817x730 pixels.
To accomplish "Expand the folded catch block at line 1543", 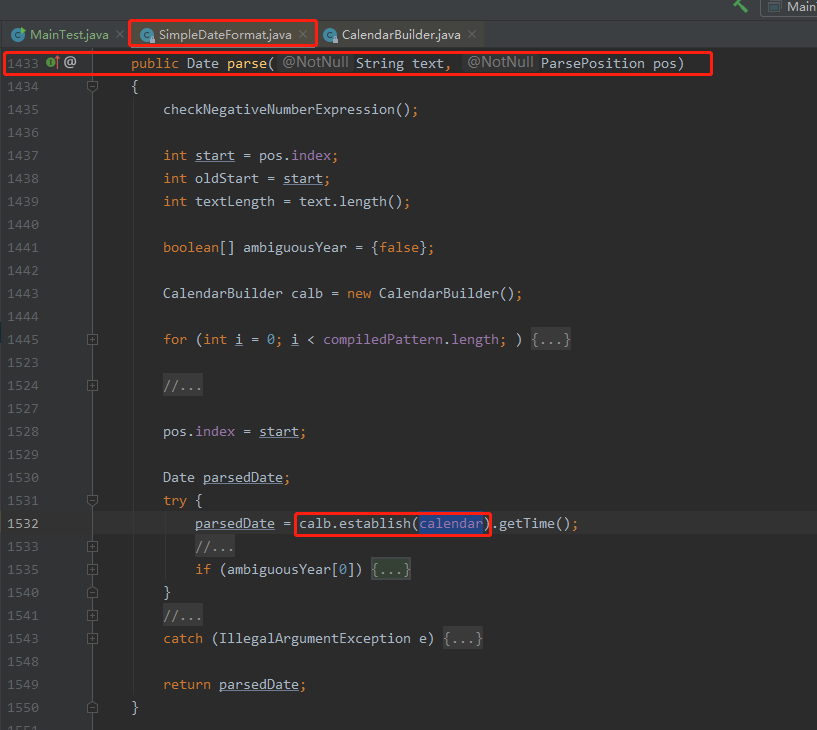I will pos(92,638).
